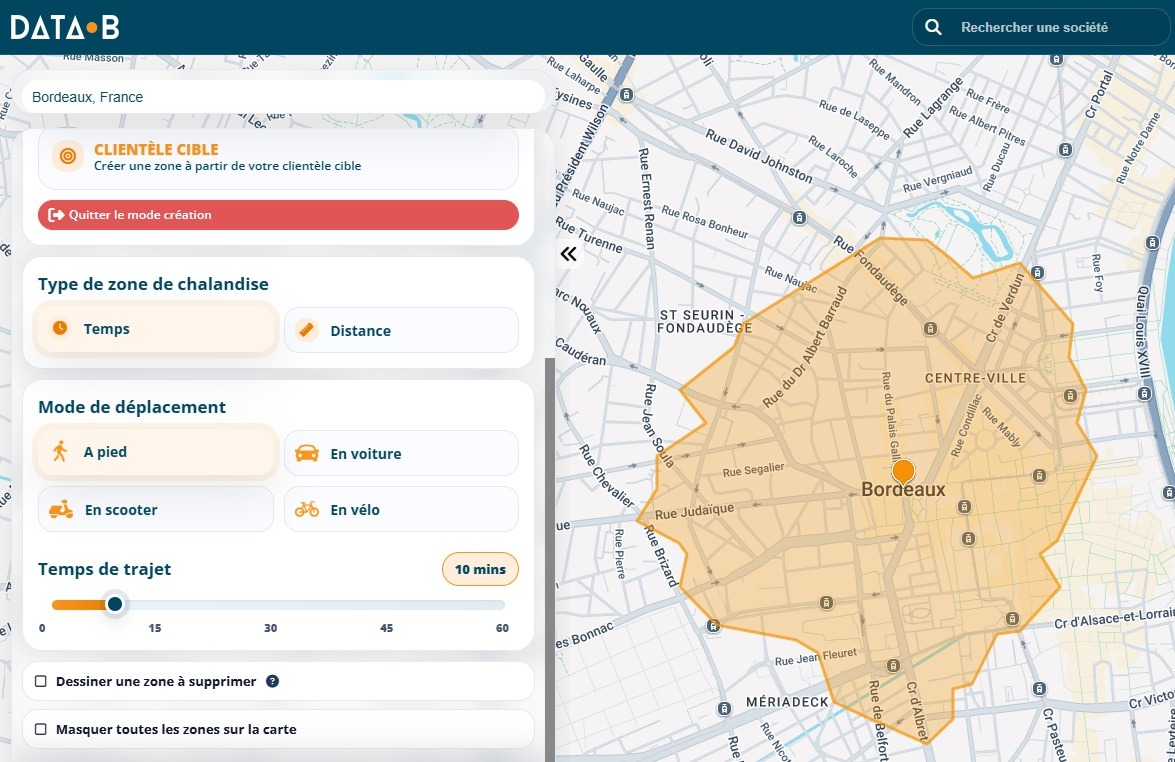Collapse the side panel with double chevron
Viewport: 1175px width, 762px height.
[x=569, y=254]
